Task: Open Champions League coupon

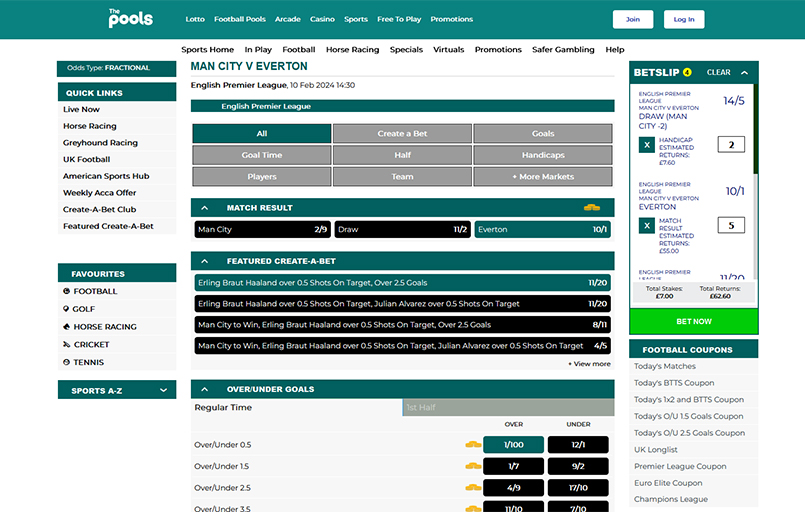Action: coord(670,499)
